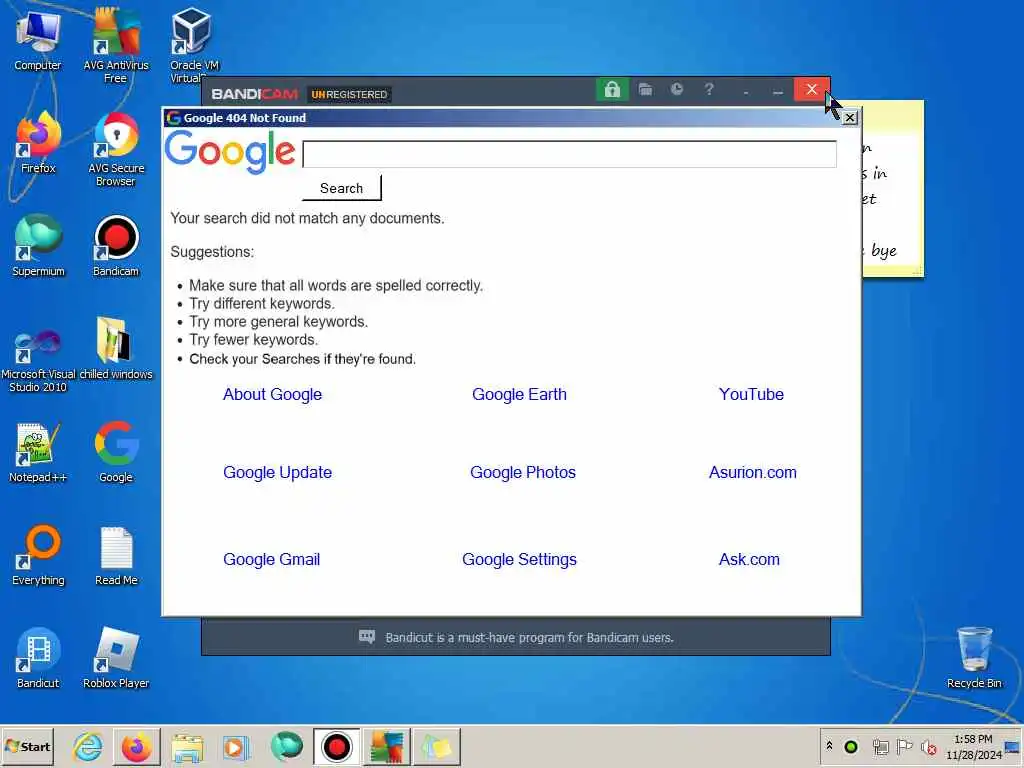
Task: Click the green circle tray icon
Action: (851, 746)
